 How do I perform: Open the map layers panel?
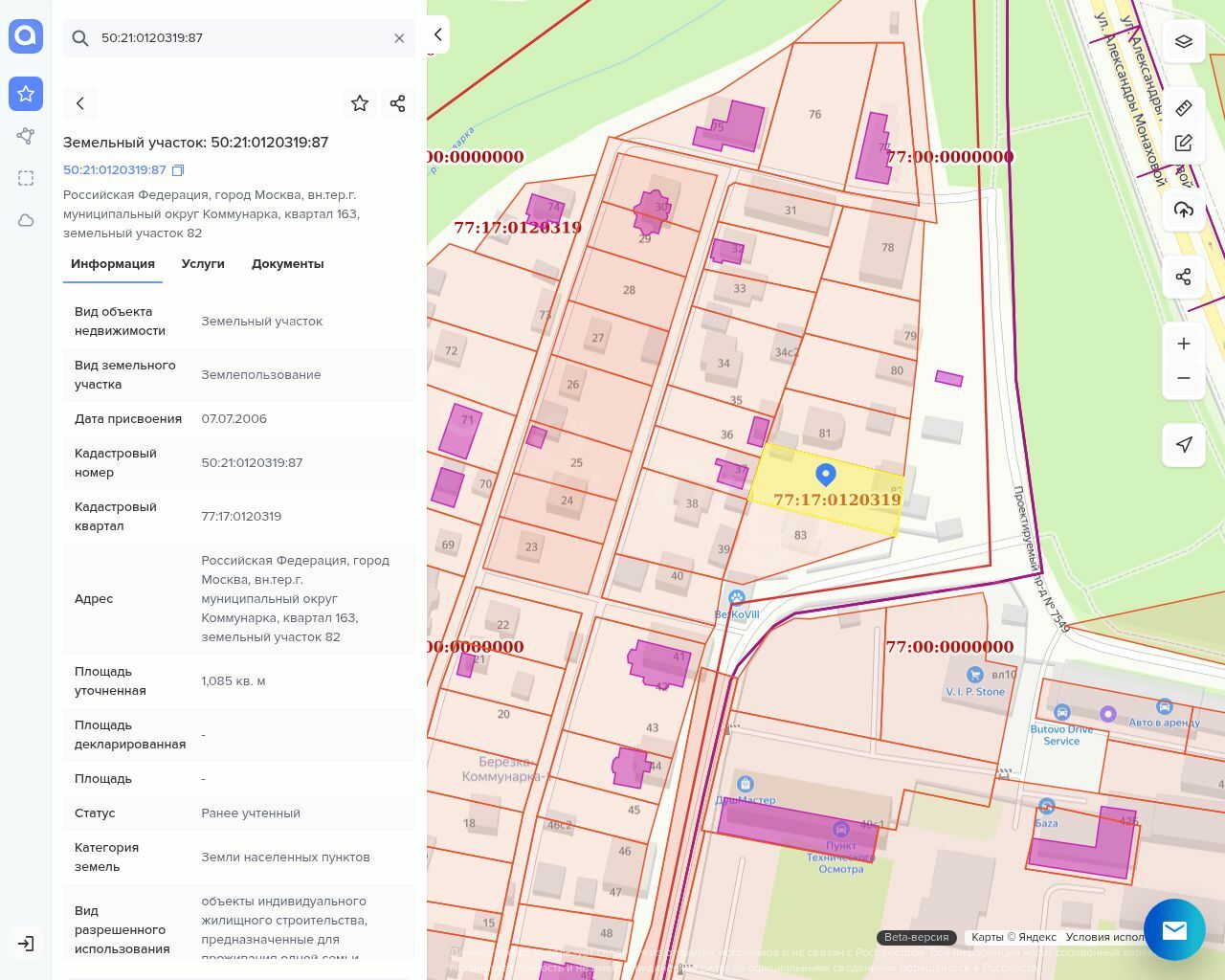point(1184,41)
